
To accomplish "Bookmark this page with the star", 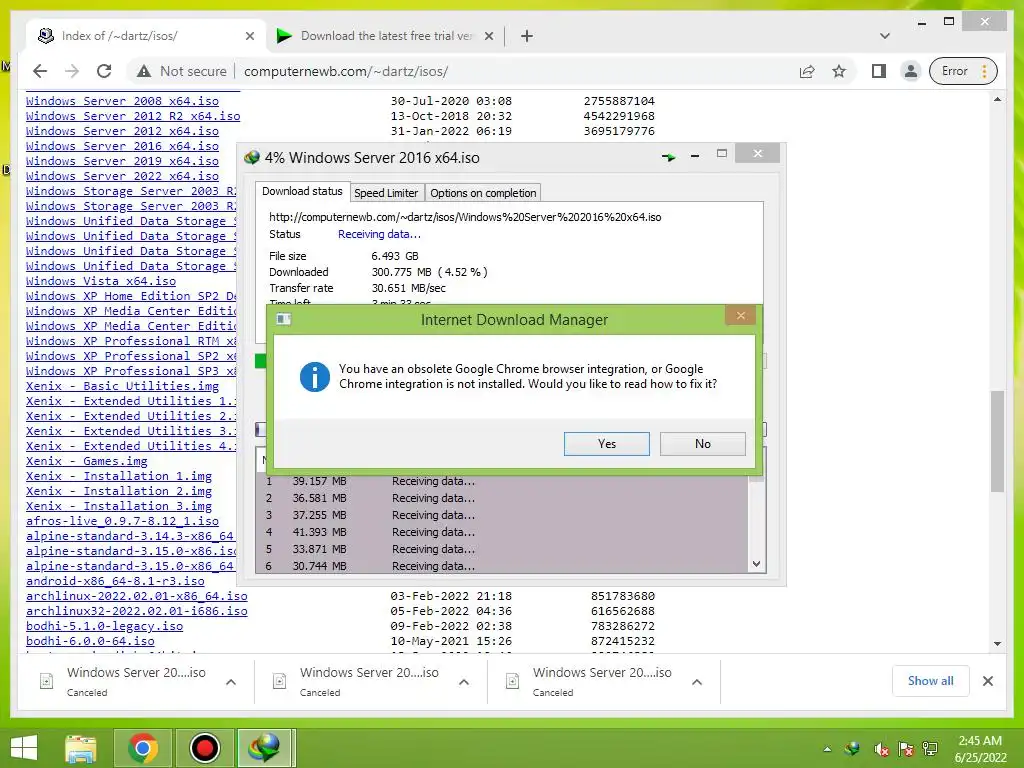I will click(x=839, y=71).
